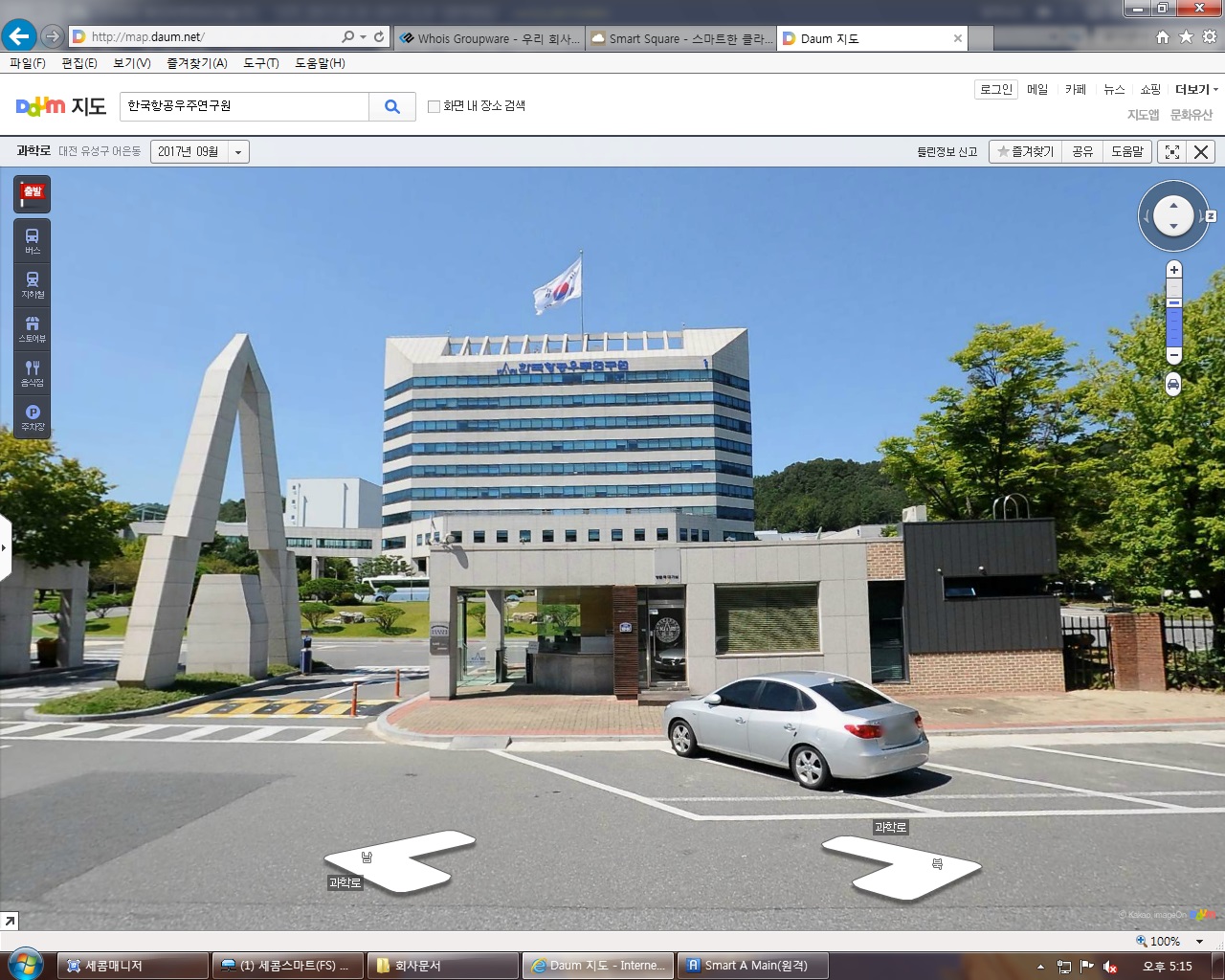The width and height of the screenshot is (1225, 980).
Task: Open 세콤매니저 in the taskbar
Action: (133, 966)
